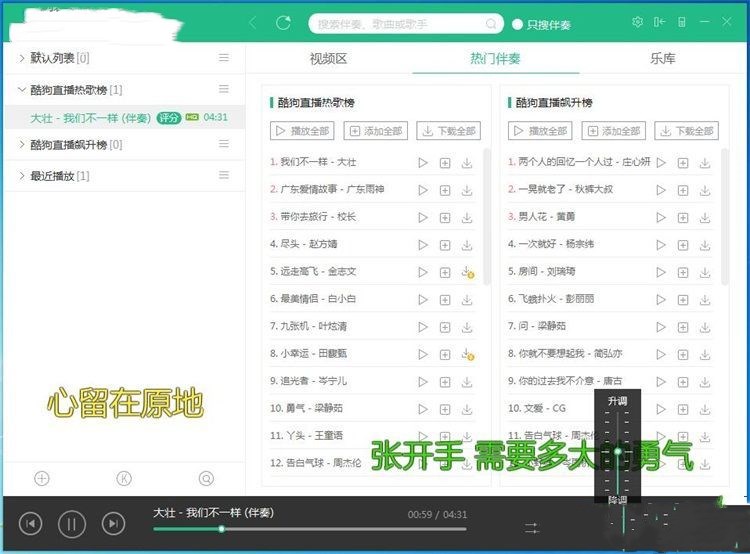The image size is (750, 554).
Task: Play 问 - 梁静茹
Action: pyautogui.click(x=661, y=327)
